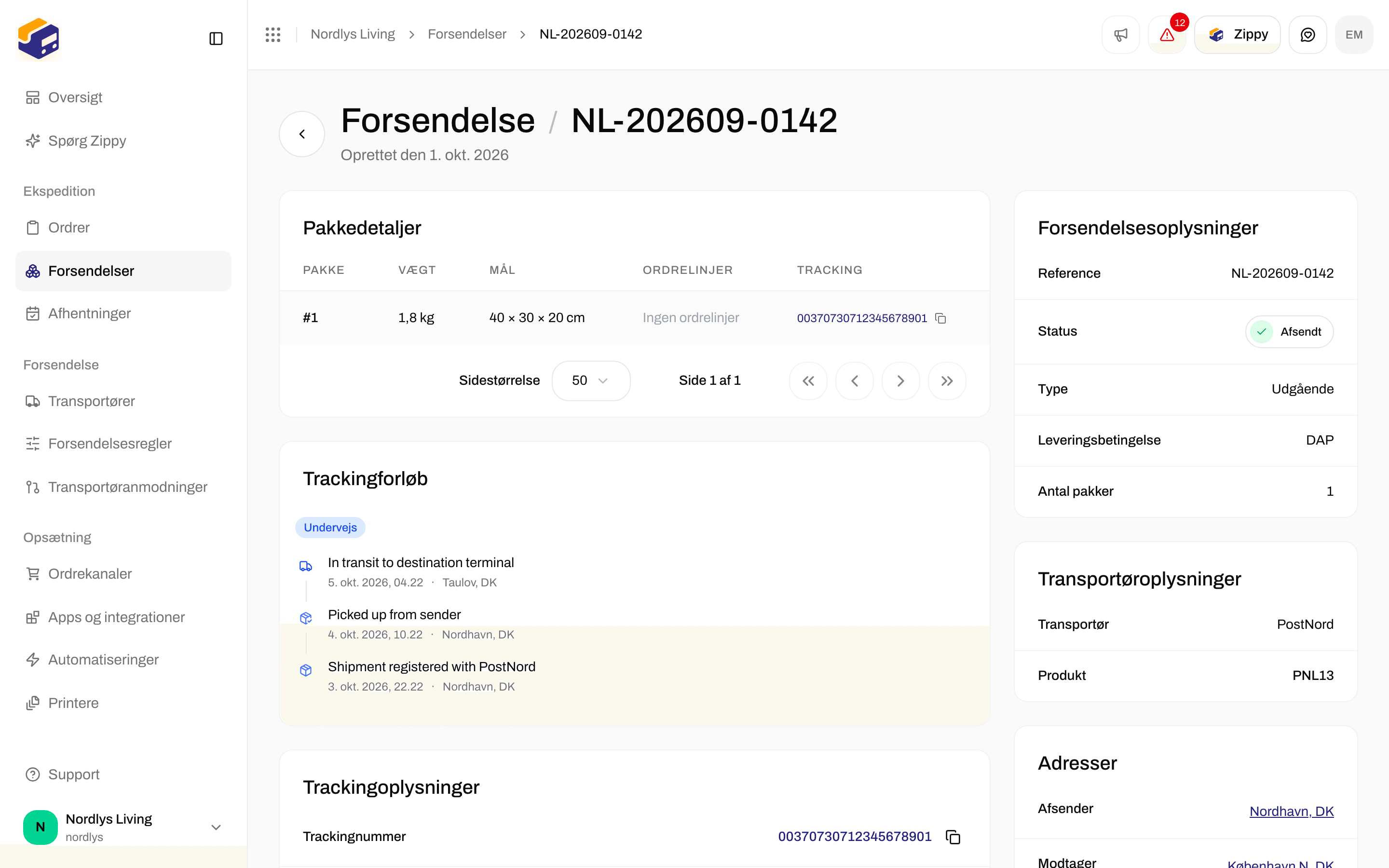Copy the Trackingnummer under Trackingoplysninger
This screenshot has width=1389, height=868.
coord(953,837)
